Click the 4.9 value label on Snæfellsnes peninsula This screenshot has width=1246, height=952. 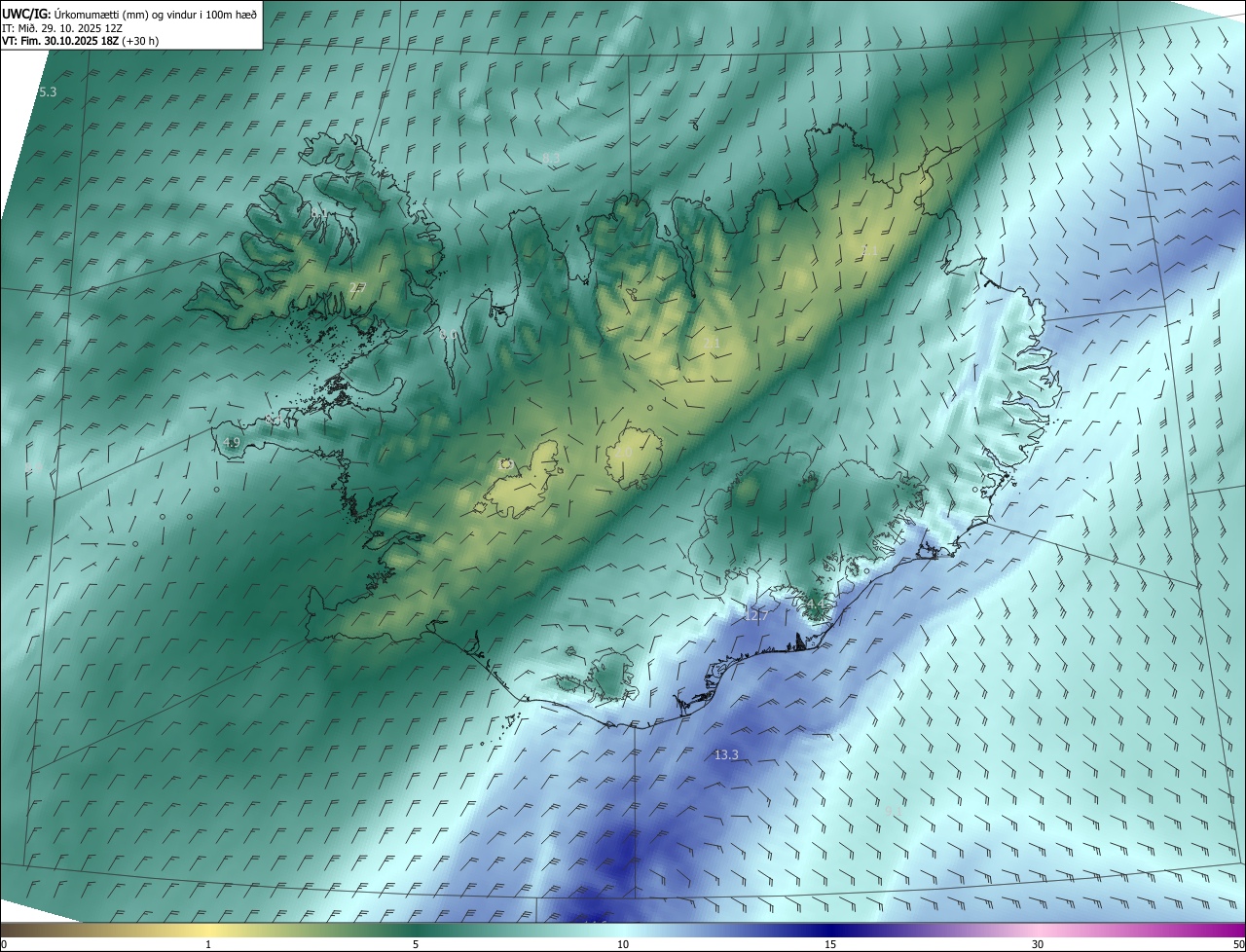pyautogui.click(x=232, y=442)
